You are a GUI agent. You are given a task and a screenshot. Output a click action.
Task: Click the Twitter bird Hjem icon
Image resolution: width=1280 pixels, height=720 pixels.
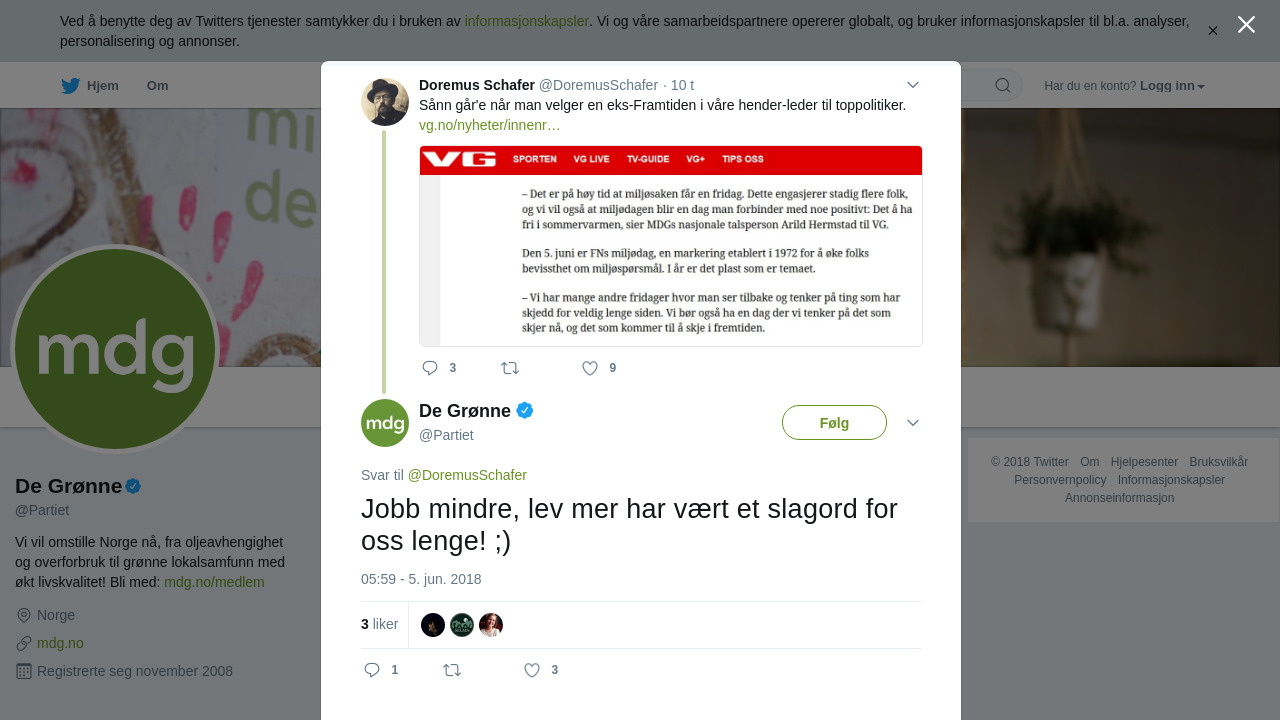pyautogui.click(x=70, y=86)
